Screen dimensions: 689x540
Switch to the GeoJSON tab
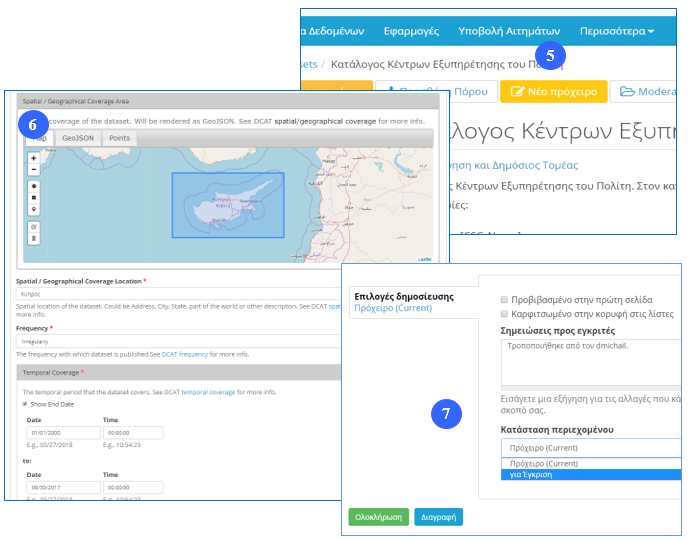(78, 138)
